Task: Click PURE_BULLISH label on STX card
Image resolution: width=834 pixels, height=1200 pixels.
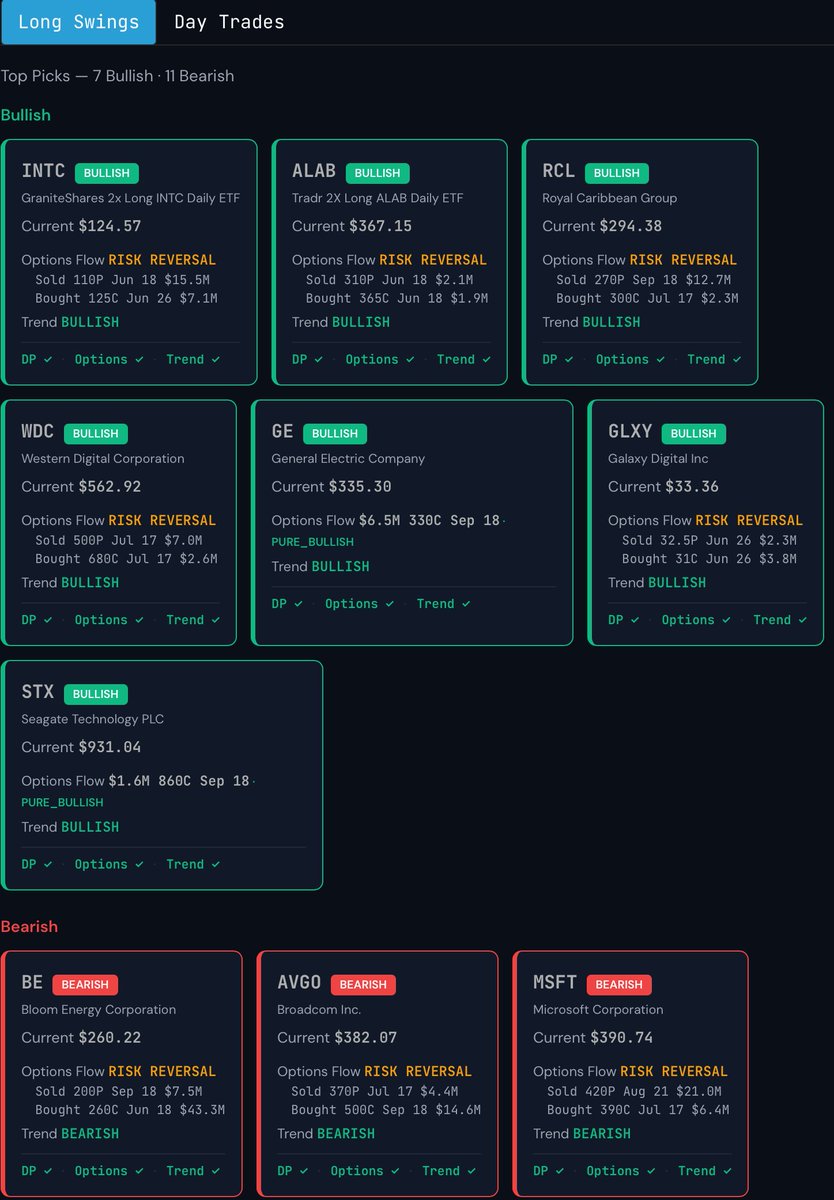Action: click(62, 802)
